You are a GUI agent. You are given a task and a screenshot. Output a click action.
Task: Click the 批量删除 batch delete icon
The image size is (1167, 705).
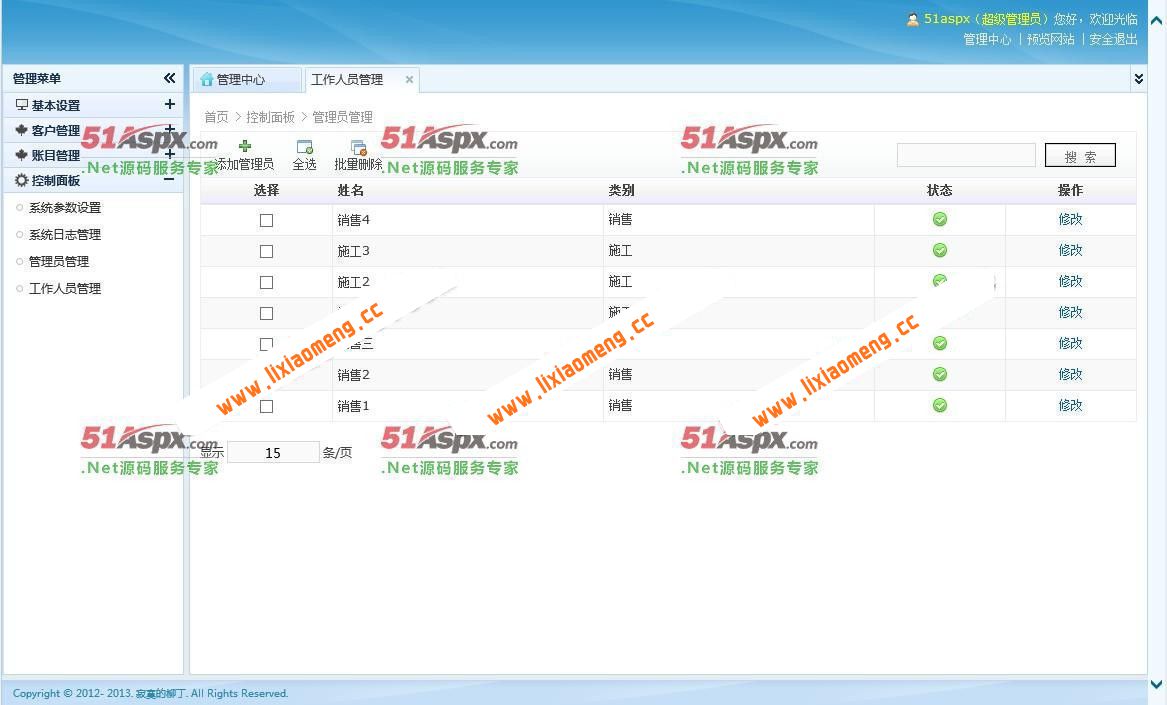point(359,147)
